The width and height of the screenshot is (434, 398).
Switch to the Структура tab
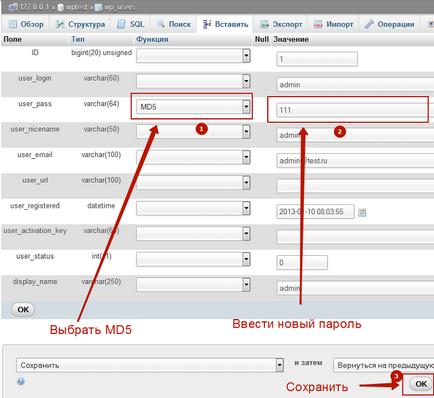pyautogui.click(x=80, y=24)
